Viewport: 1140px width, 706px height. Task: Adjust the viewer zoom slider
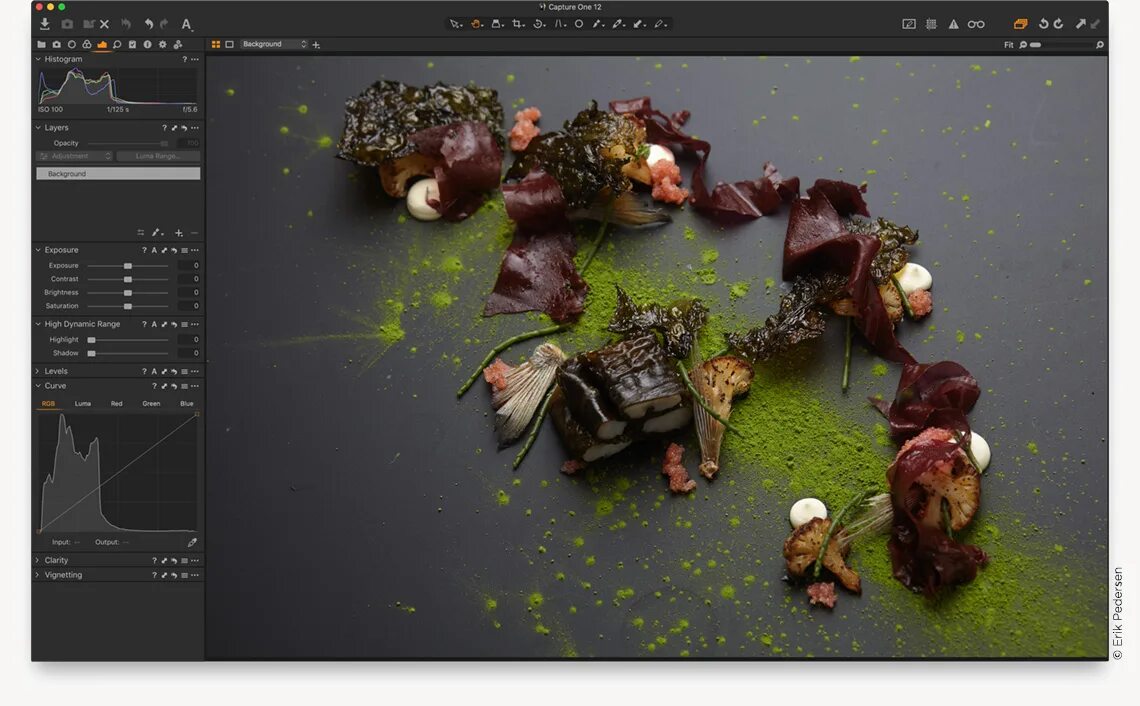[1063, 45]
